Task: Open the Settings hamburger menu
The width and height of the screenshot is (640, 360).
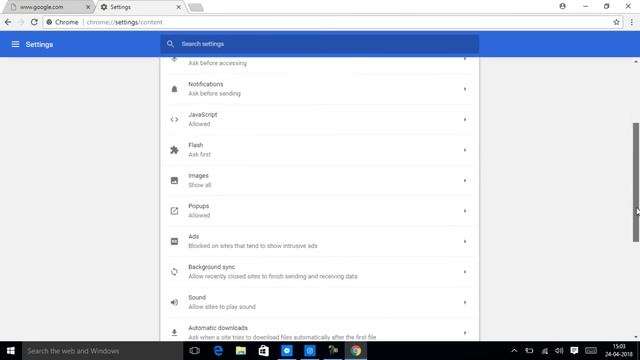Action: tap(15, 44)
